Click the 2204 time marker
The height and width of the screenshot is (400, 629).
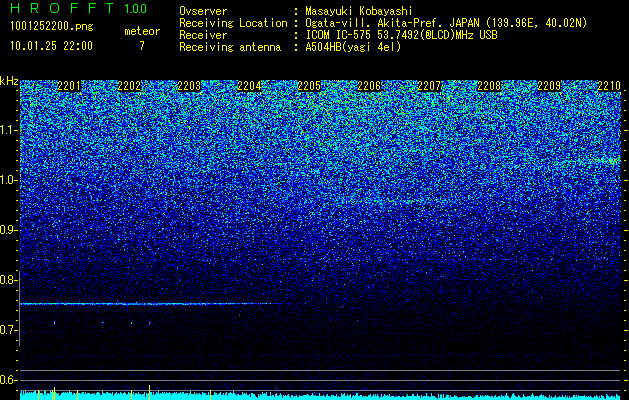(249, 86)
